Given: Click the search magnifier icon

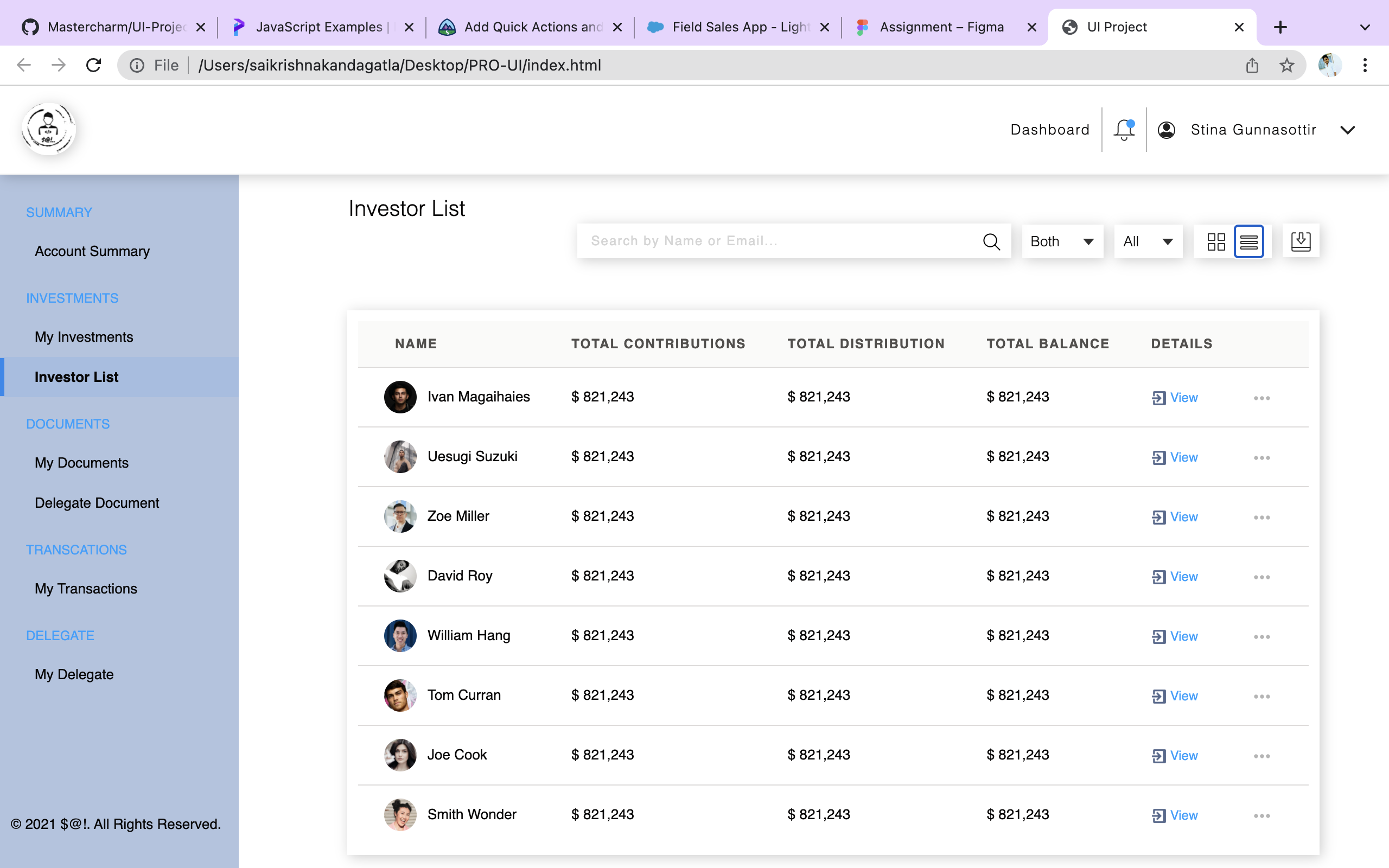Looking at the screenshot, I should pos(991,241).
